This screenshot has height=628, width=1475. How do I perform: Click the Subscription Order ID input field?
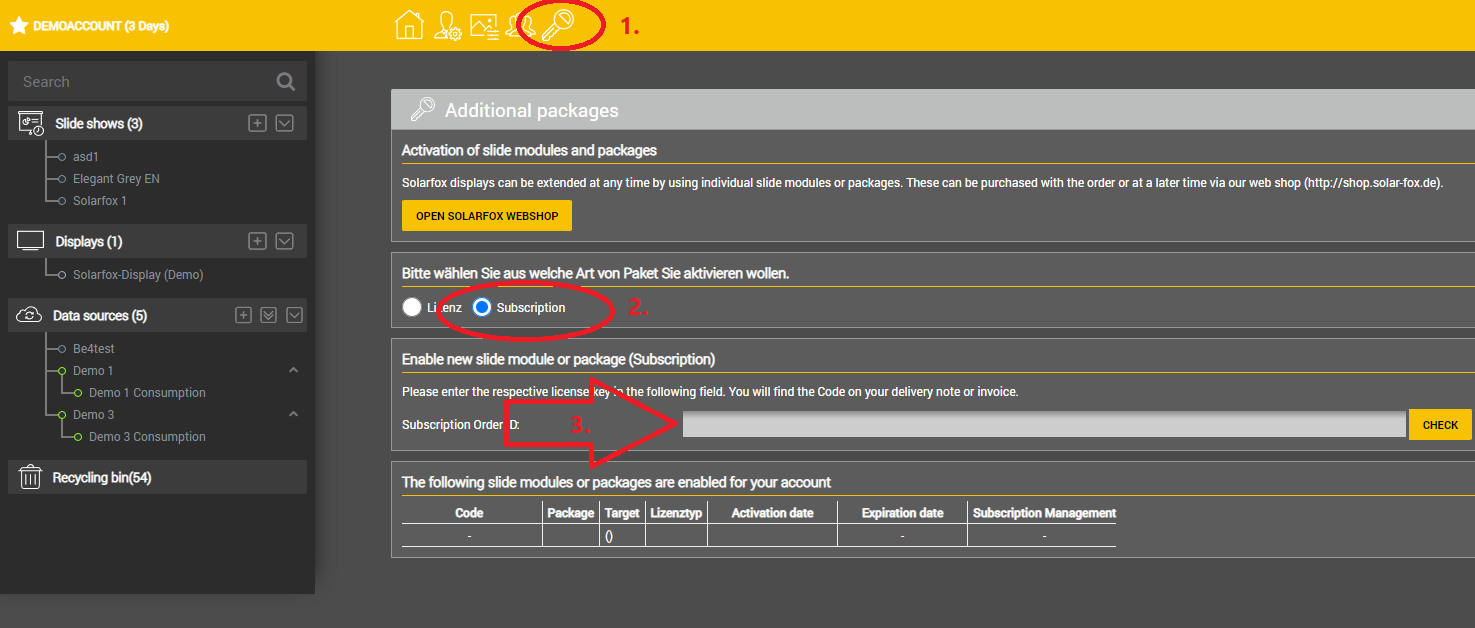pyautogui.click(x=1044, y=425)
